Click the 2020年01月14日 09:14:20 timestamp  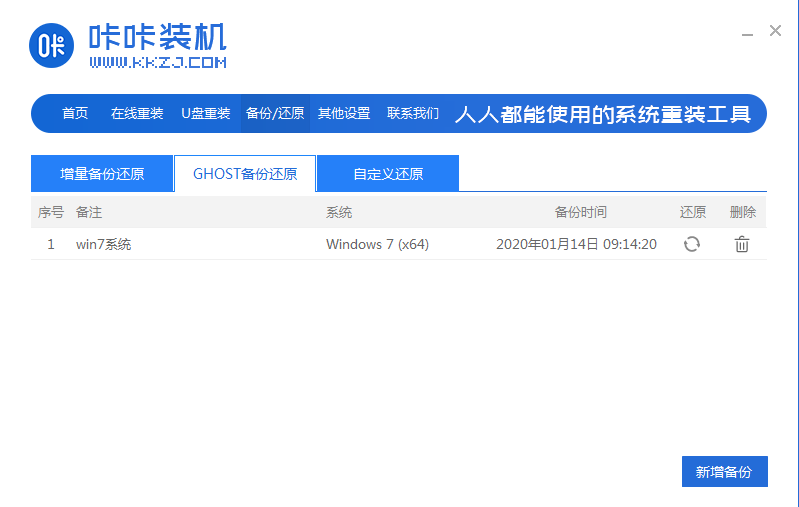(576, 244)
